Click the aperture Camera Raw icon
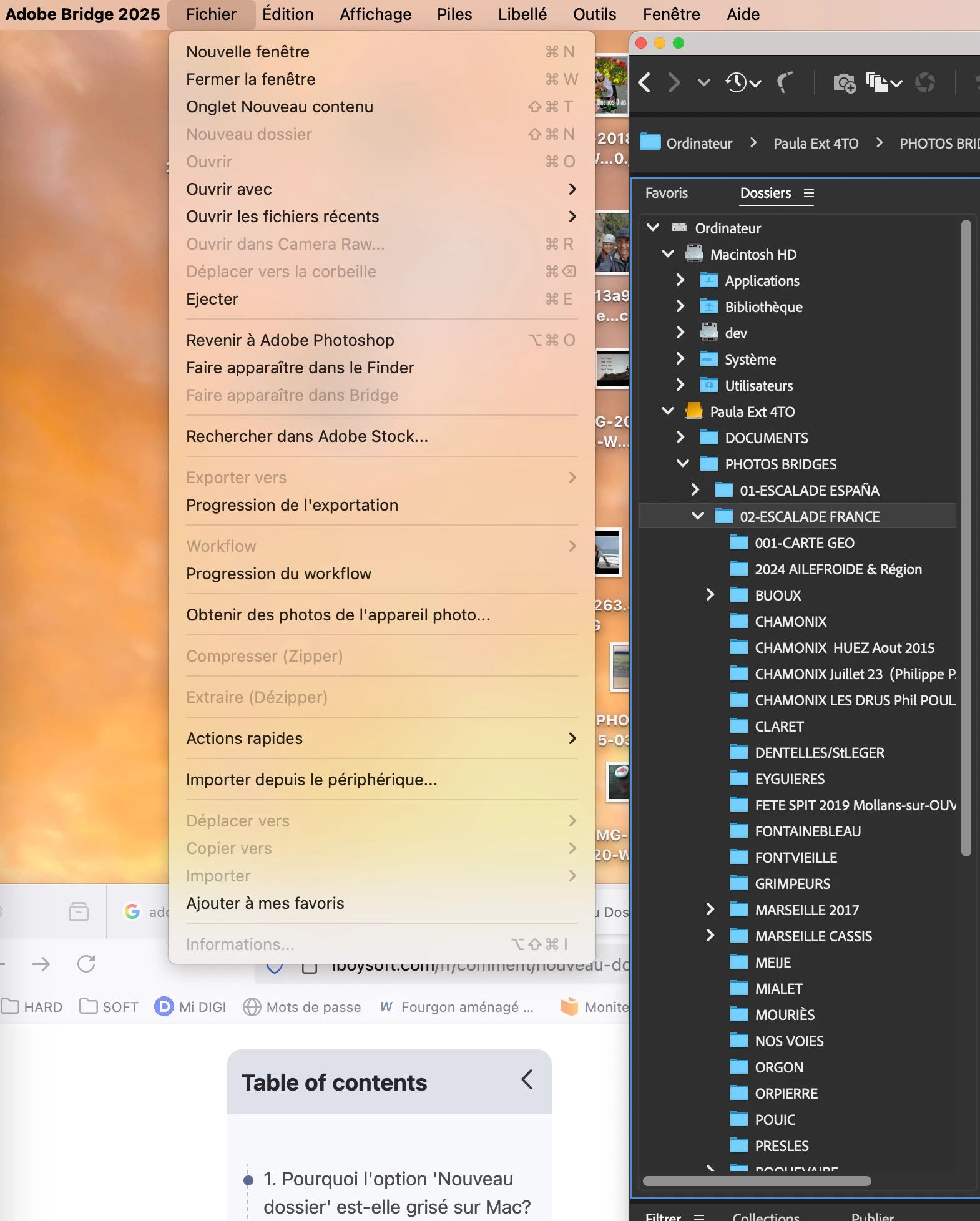The image size is (980, 1221). coord(925,82)
